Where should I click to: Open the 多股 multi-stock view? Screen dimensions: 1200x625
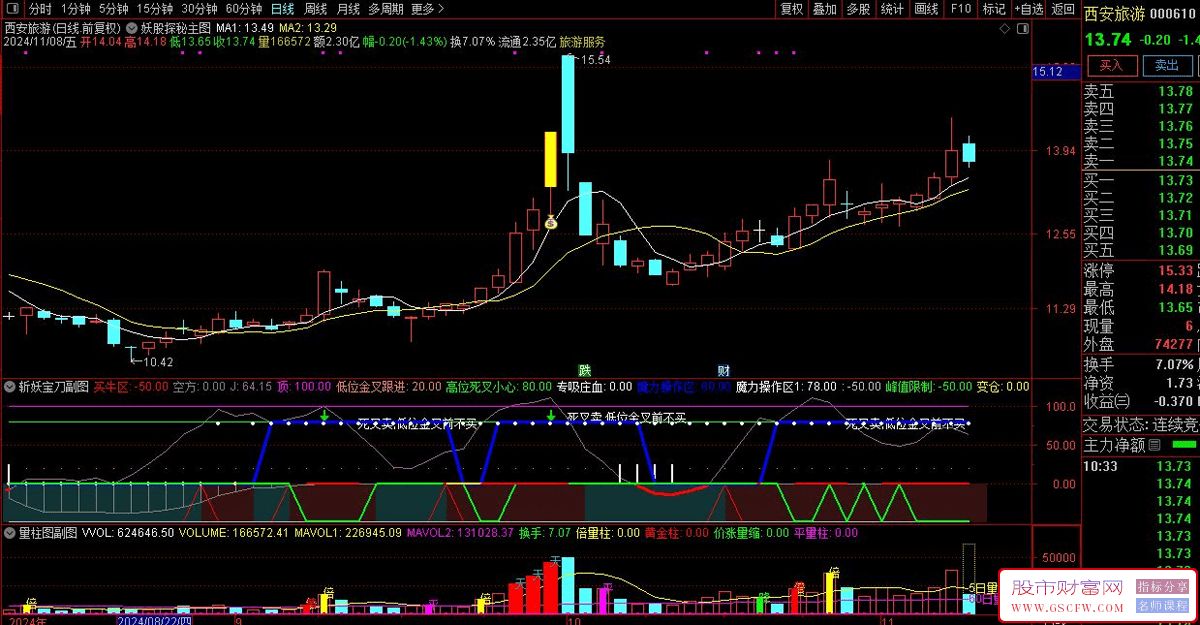tap(858, 9)
